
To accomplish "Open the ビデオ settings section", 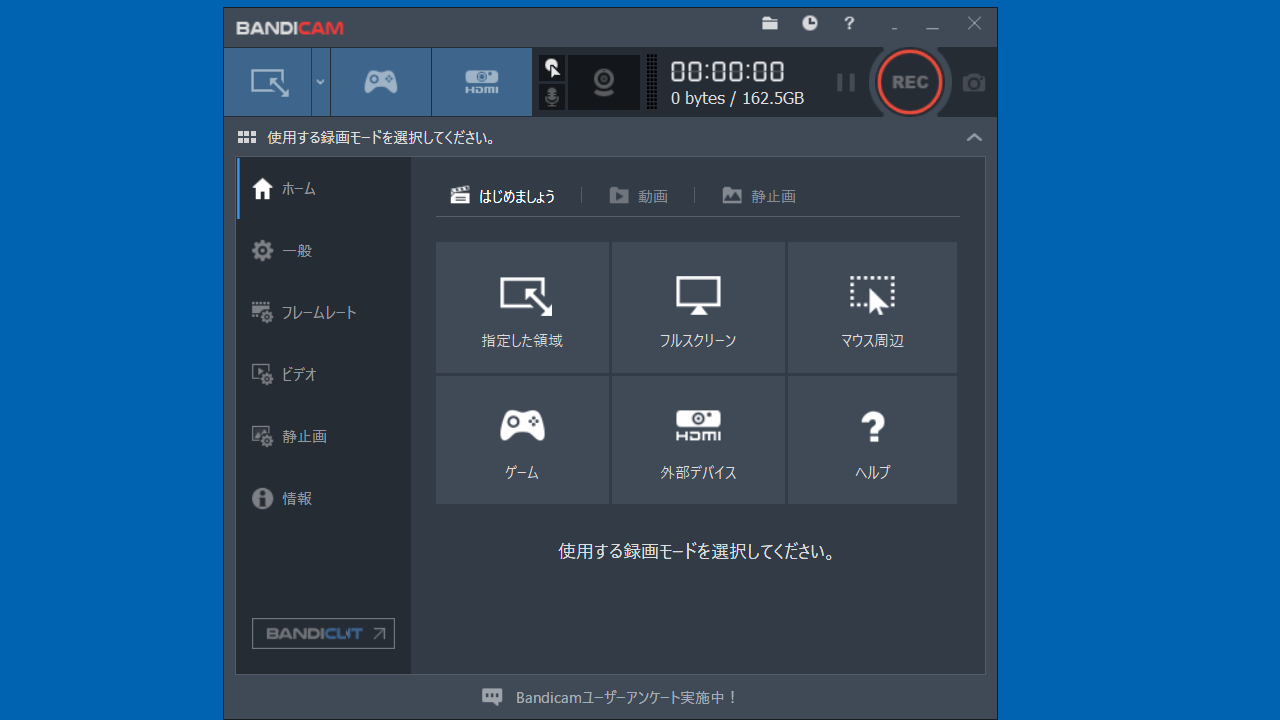I will (x=324, y=374).
